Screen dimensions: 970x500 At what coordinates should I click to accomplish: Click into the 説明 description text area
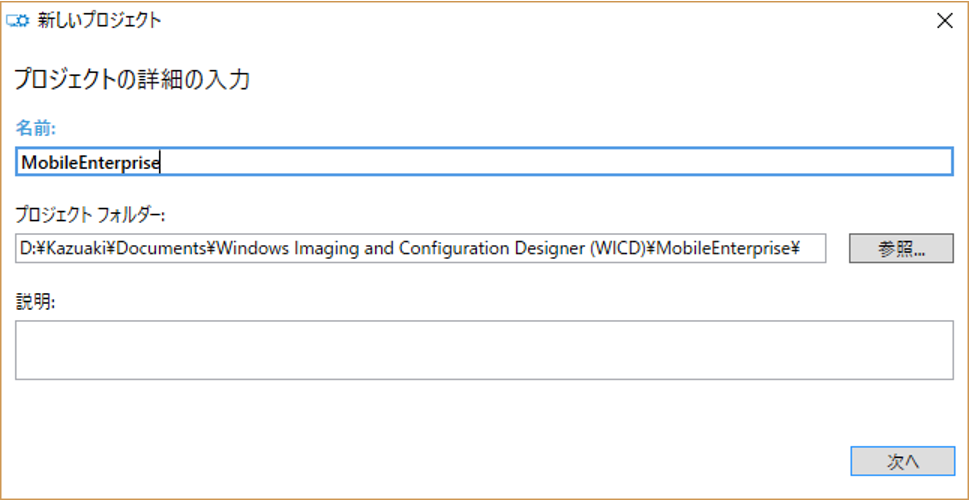(x=484, y=350)
